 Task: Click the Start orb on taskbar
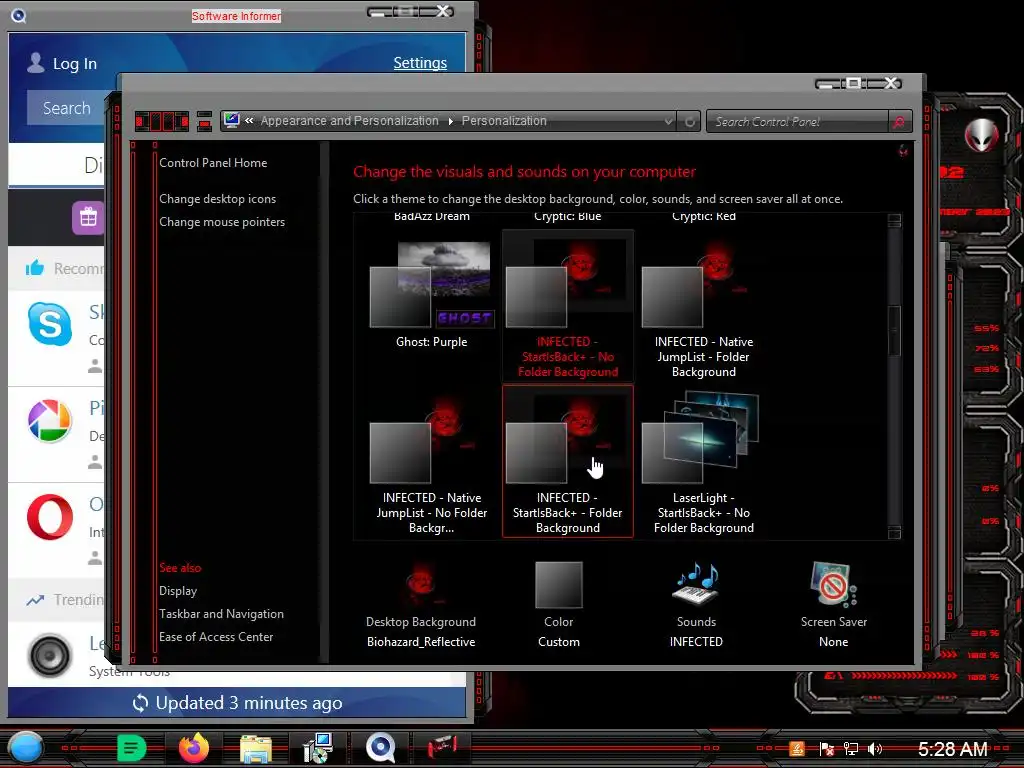pos(25,748)
